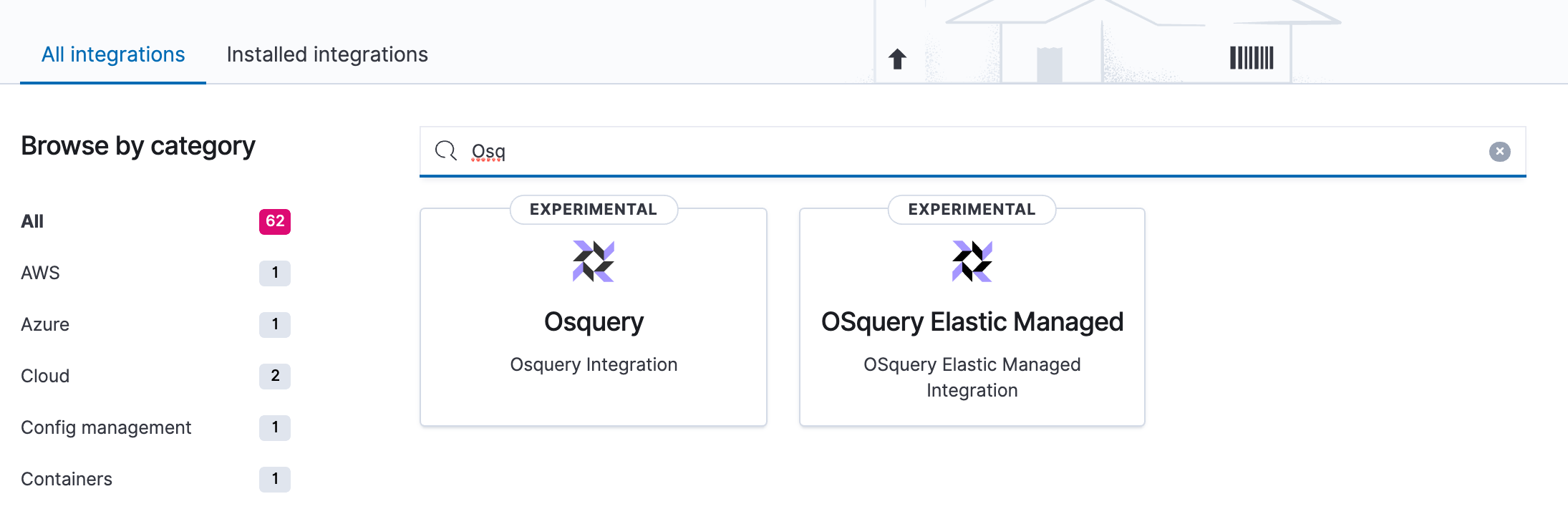1568x514 pixels.
Task: Click Experimental badge on Osquery card
Action: pyautogui.click(x=594, y=210)
